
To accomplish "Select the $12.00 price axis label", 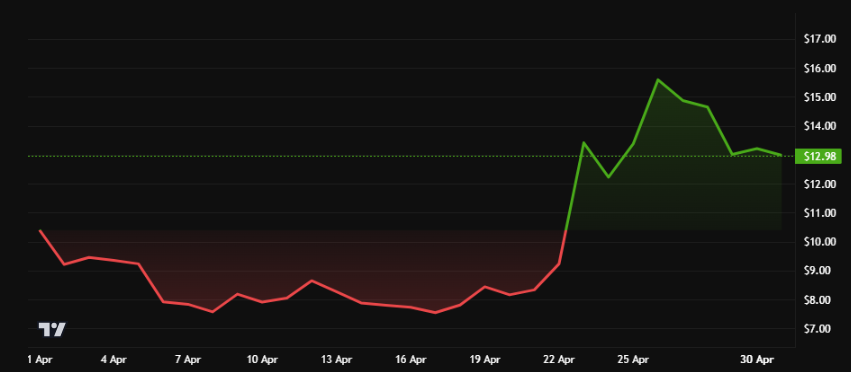I will point(820,185).
